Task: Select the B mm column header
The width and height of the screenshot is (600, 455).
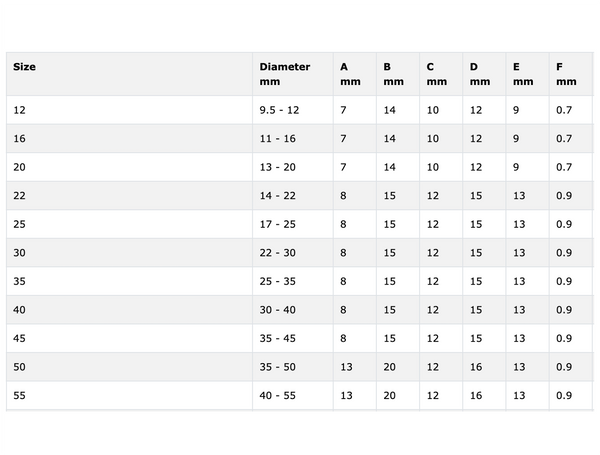Action: [x=392, y=74]
